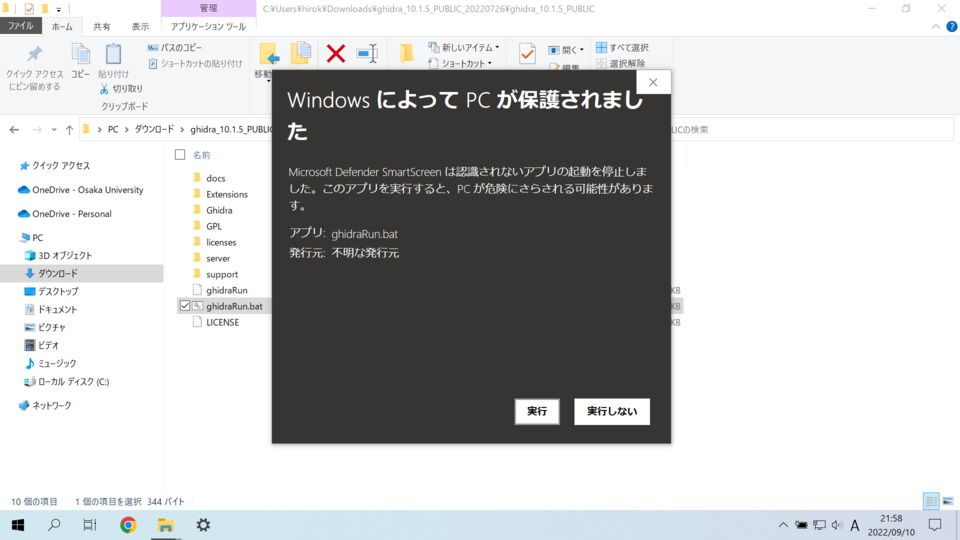Switch to 表示 ribbon tab
Image resolution: width=960 pixels, height=540 pixels.
pyautogui.click(x=140, y=26)
